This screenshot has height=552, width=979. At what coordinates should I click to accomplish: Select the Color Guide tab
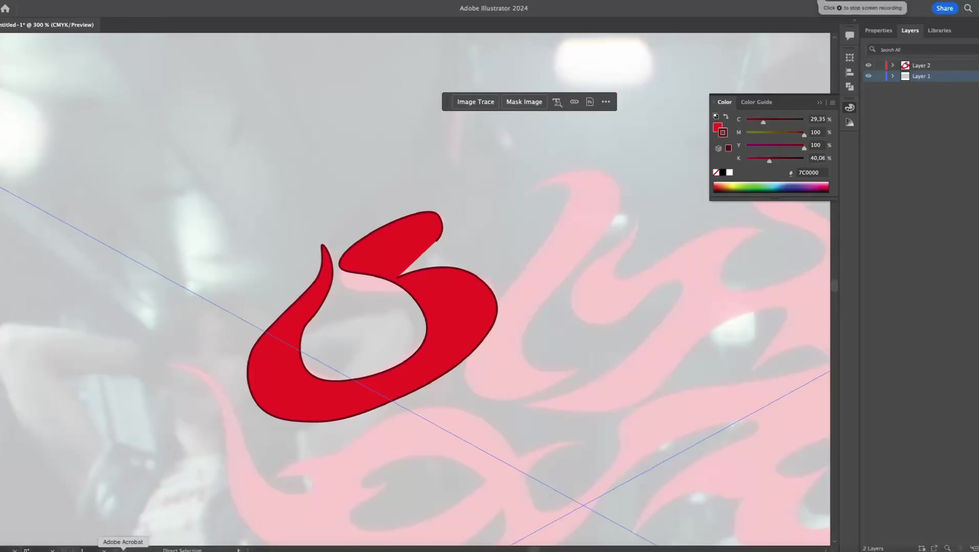[756, 102]
